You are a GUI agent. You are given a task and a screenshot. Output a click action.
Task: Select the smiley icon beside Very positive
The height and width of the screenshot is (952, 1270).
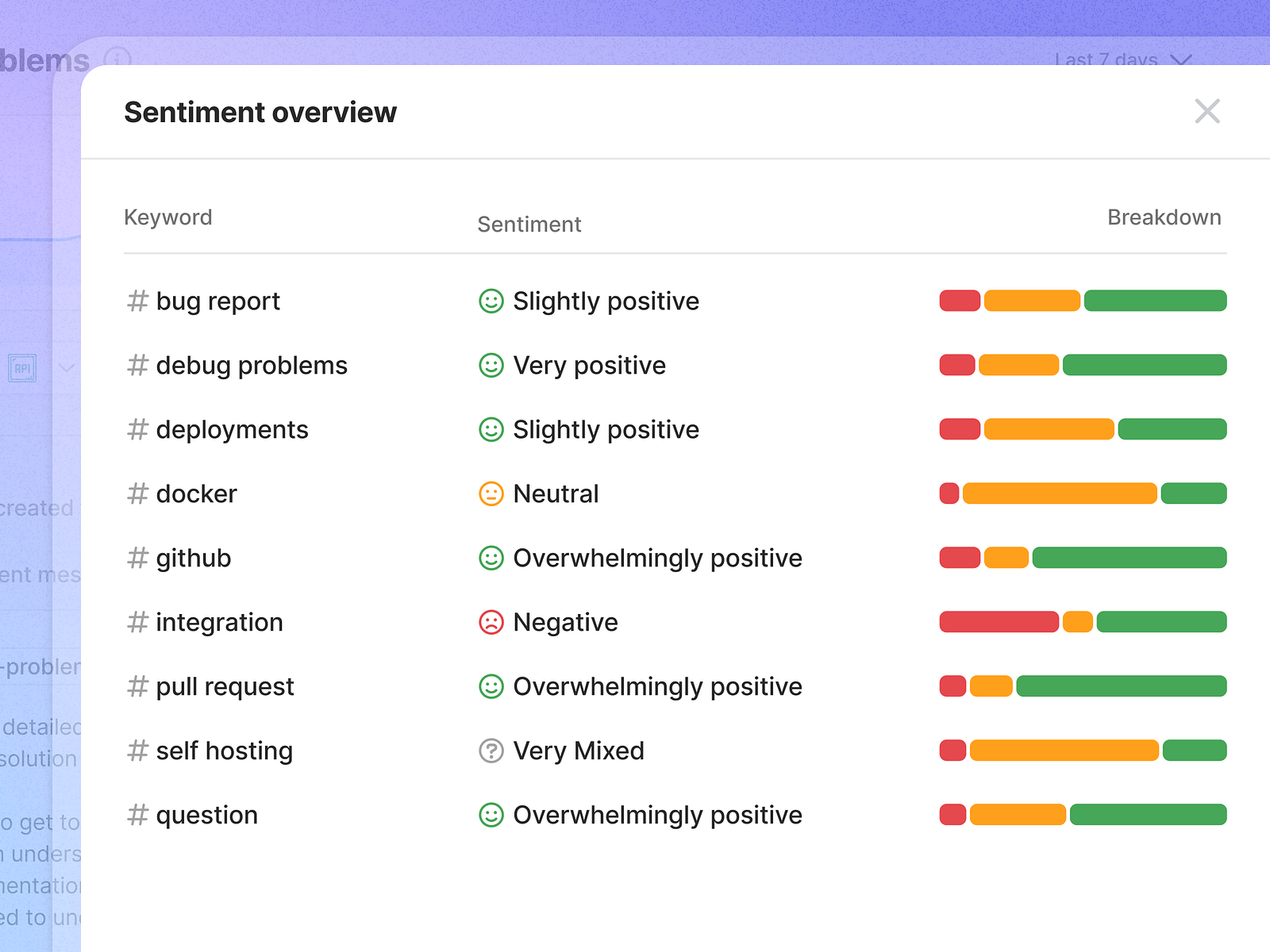coord(491,365)
